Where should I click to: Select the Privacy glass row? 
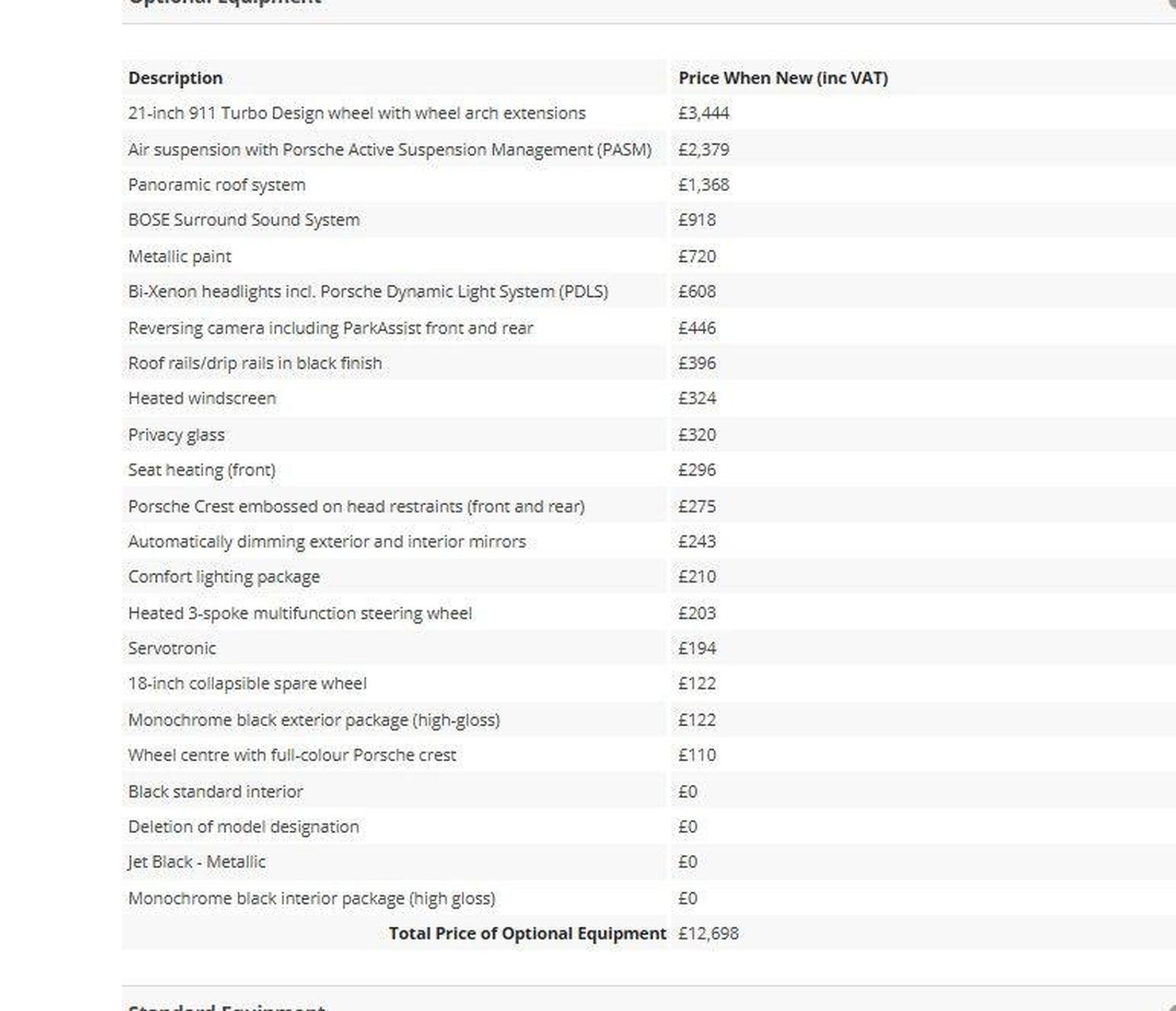tap(649, 435)
